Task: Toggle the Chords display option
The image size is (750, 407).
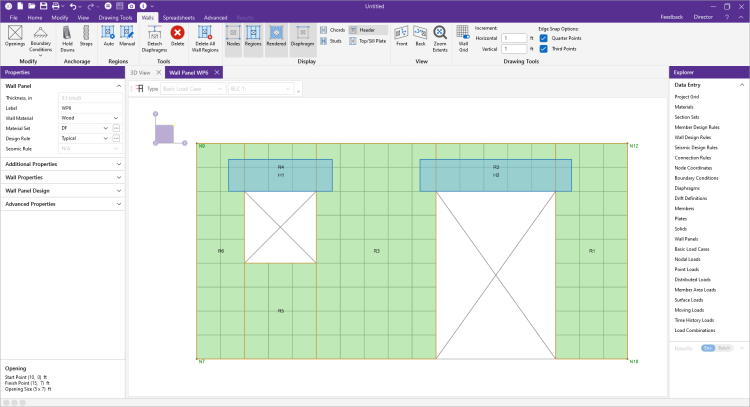Action: pyautogui.click(x=324, y=30)
